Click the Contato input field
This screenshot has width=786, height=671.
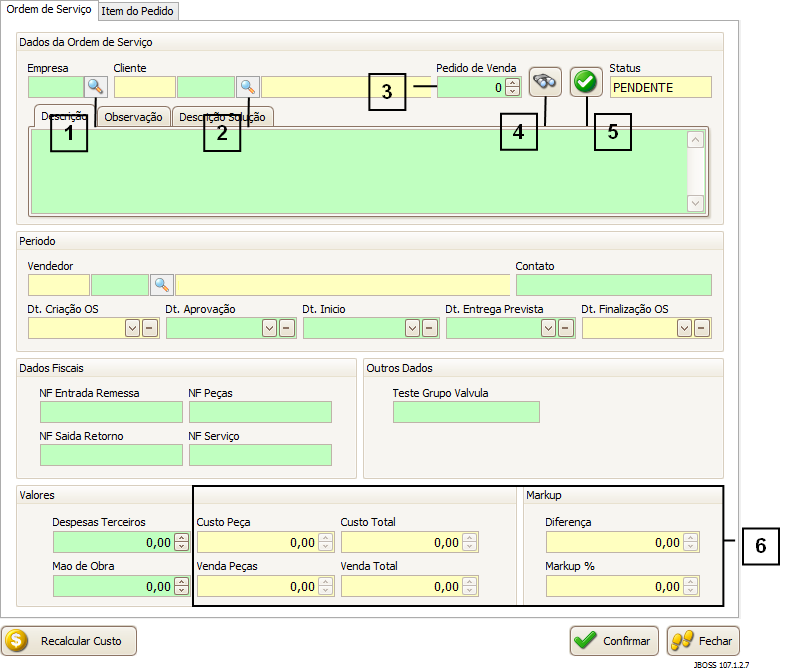point(613,285)
